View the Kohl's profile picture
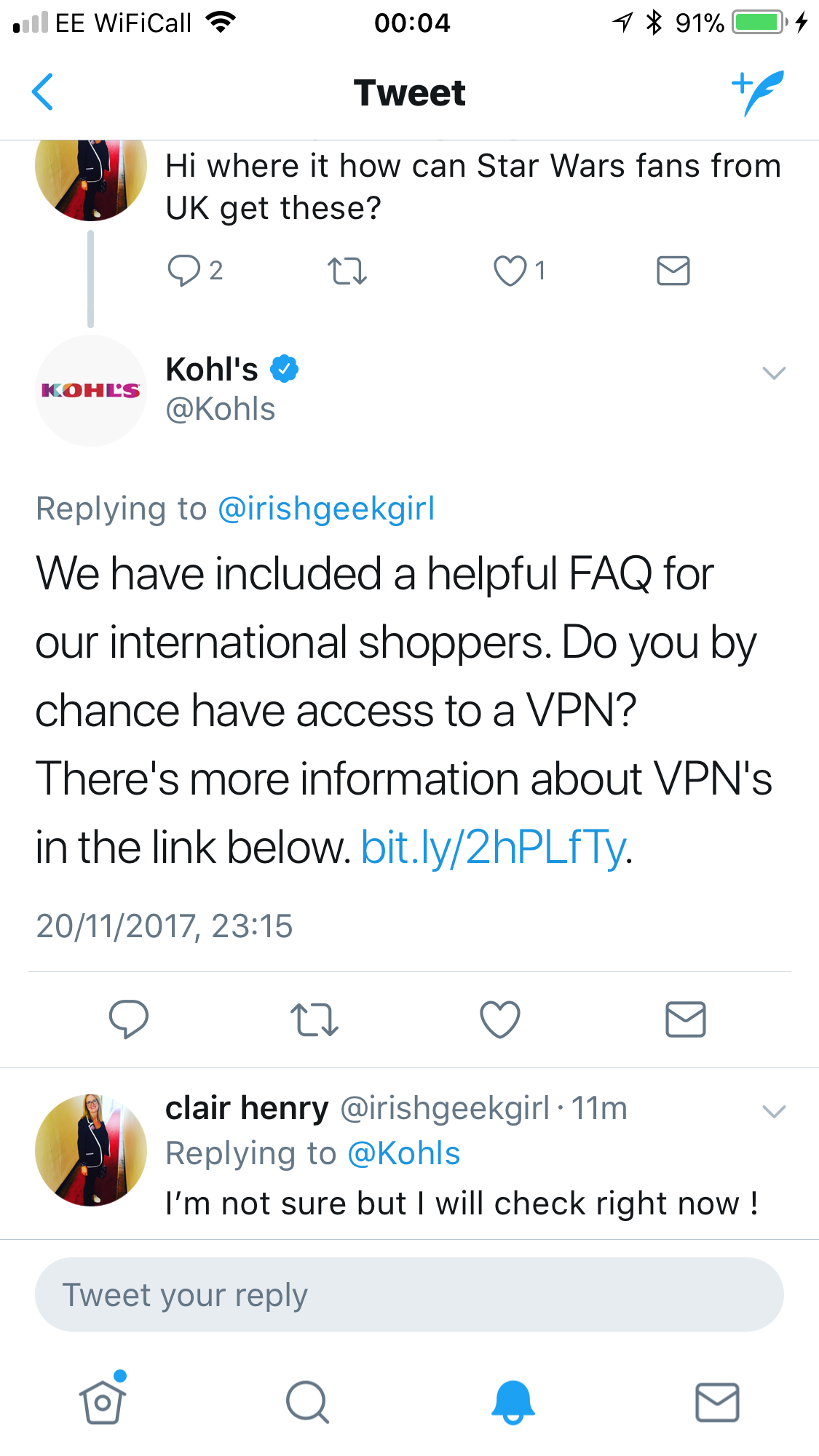The image size is (819, 1456). (x=91, y=391)
